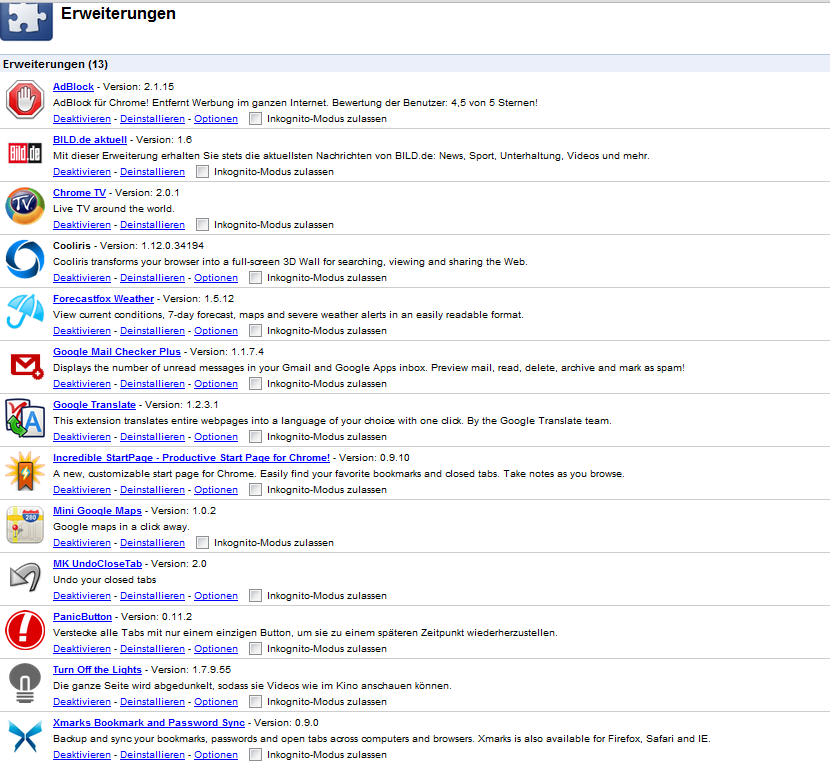Tick incognito checkbox for Mini Google Maps

pyautogui.click(x=202, y=542)
